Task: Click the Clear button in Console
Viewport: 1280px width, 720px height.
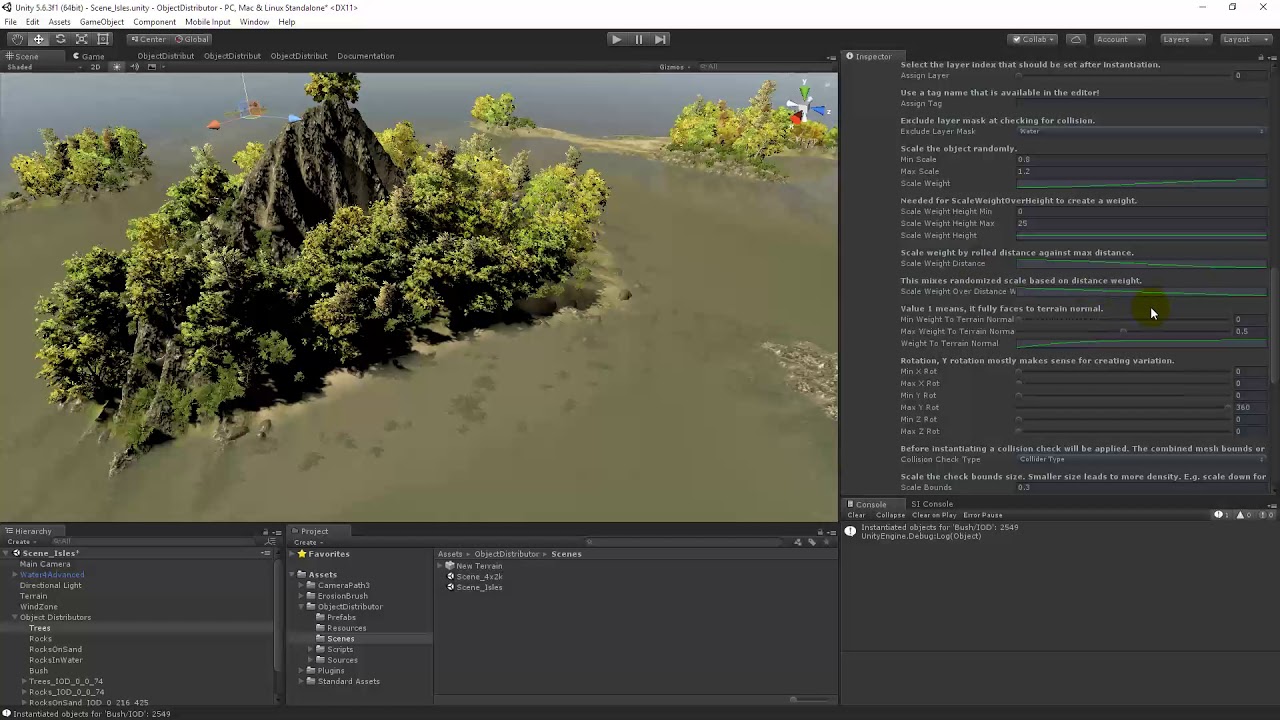Action: (856, 515)
